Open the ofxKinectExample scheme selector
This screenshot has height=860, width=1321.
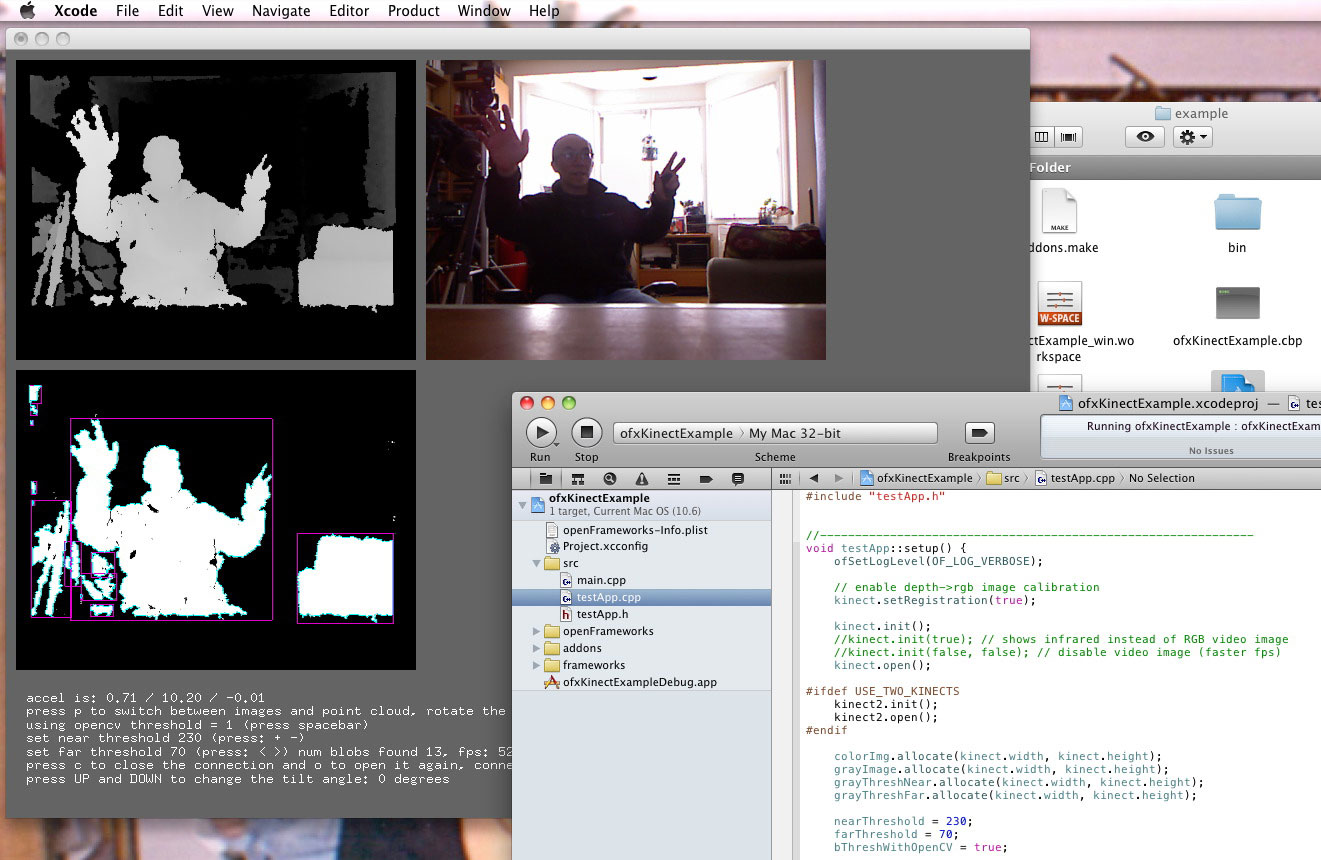pos(676,433)
